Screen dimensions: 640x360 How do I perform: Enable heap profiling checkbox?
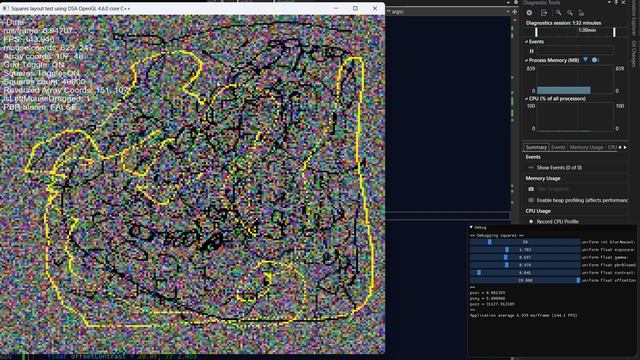[x=531, y=200]
